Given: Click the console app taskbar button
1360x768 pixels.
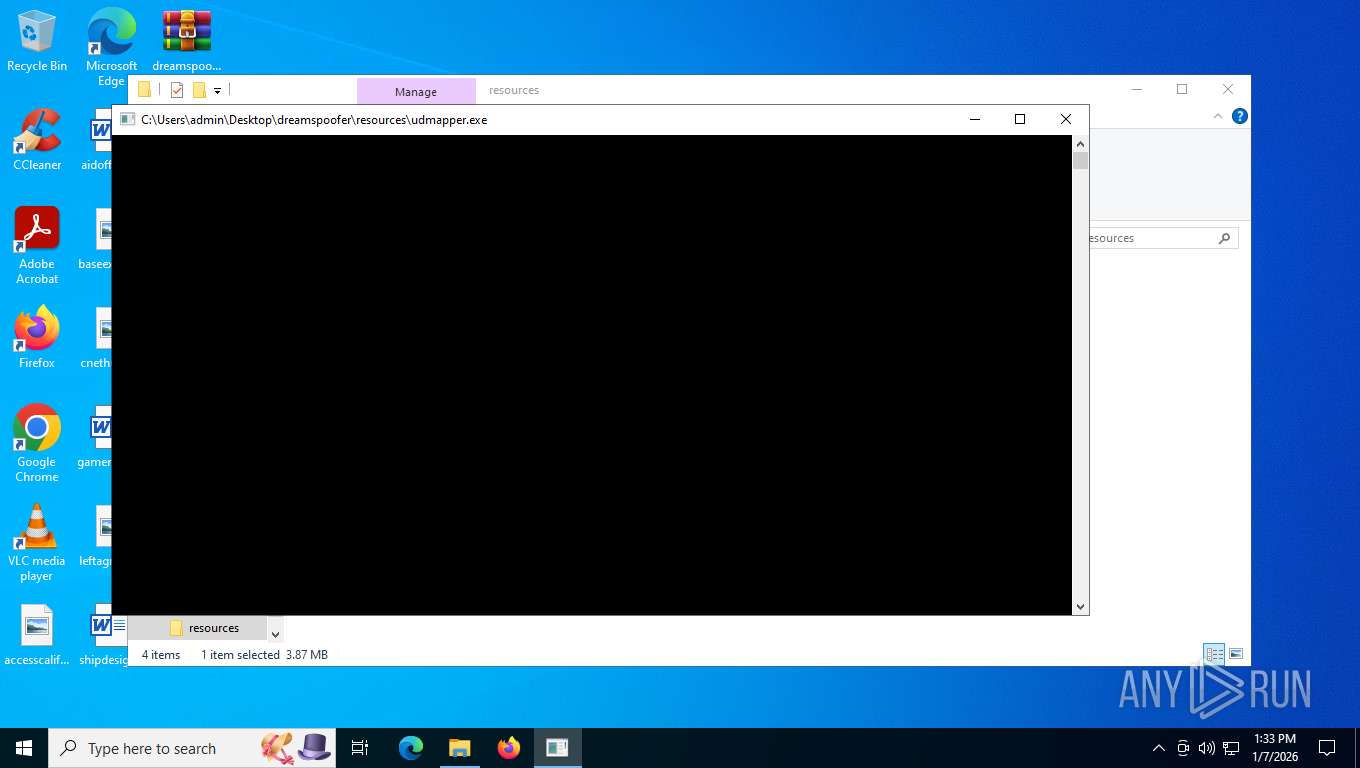Looking at the screenshot, I should point(557,748).
